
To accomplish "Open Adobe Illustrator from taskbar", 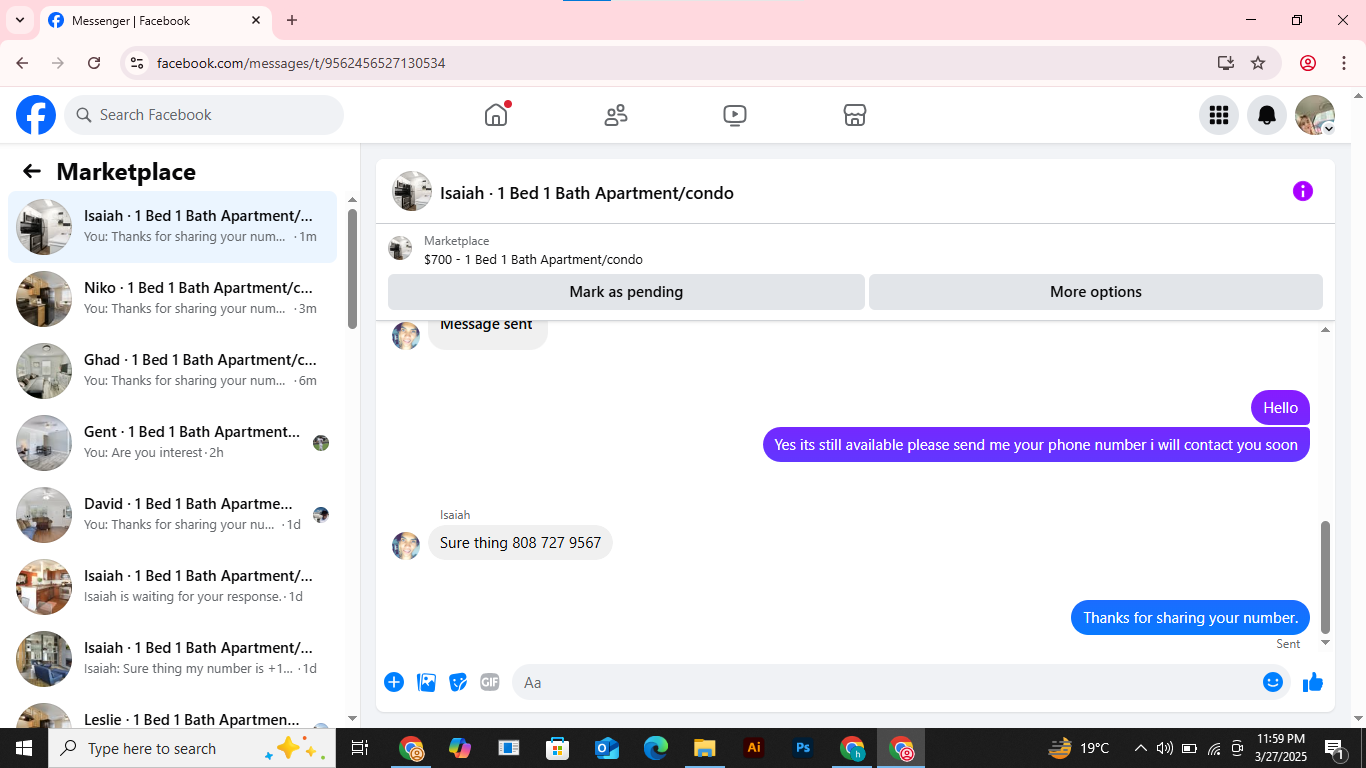I will tap(754, 748).
